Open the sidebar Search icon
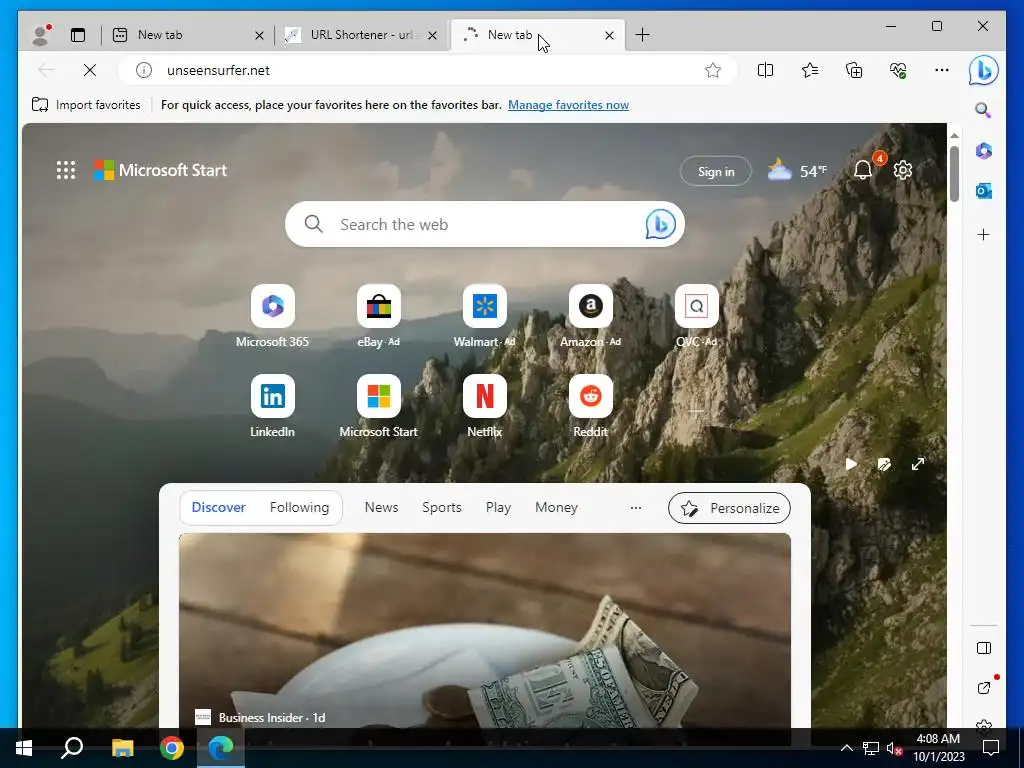The image size is (1024, 768). click(984, 110)
